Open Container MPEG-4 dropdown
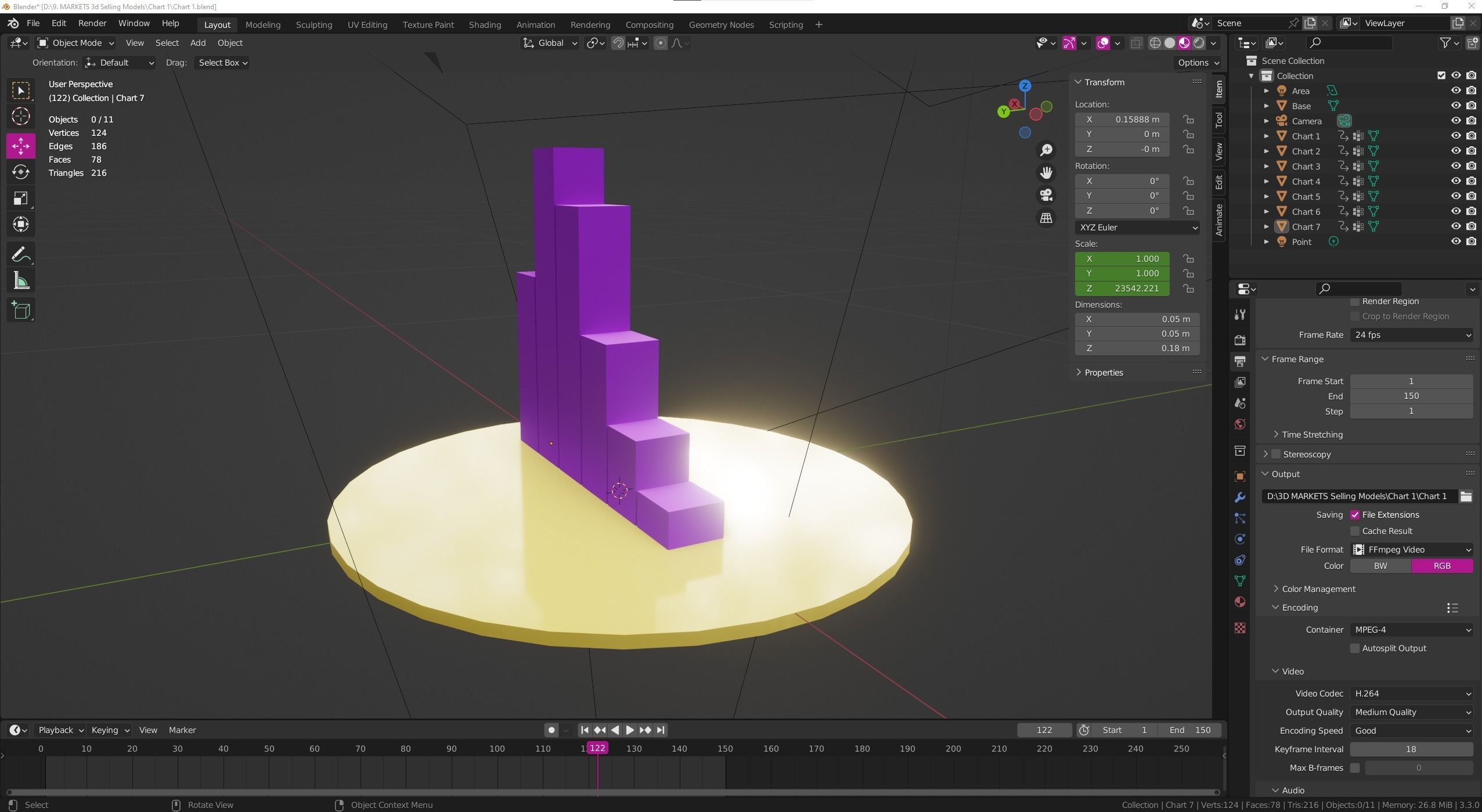Viewport: 1482px width, 812px height. [1411, 630]
